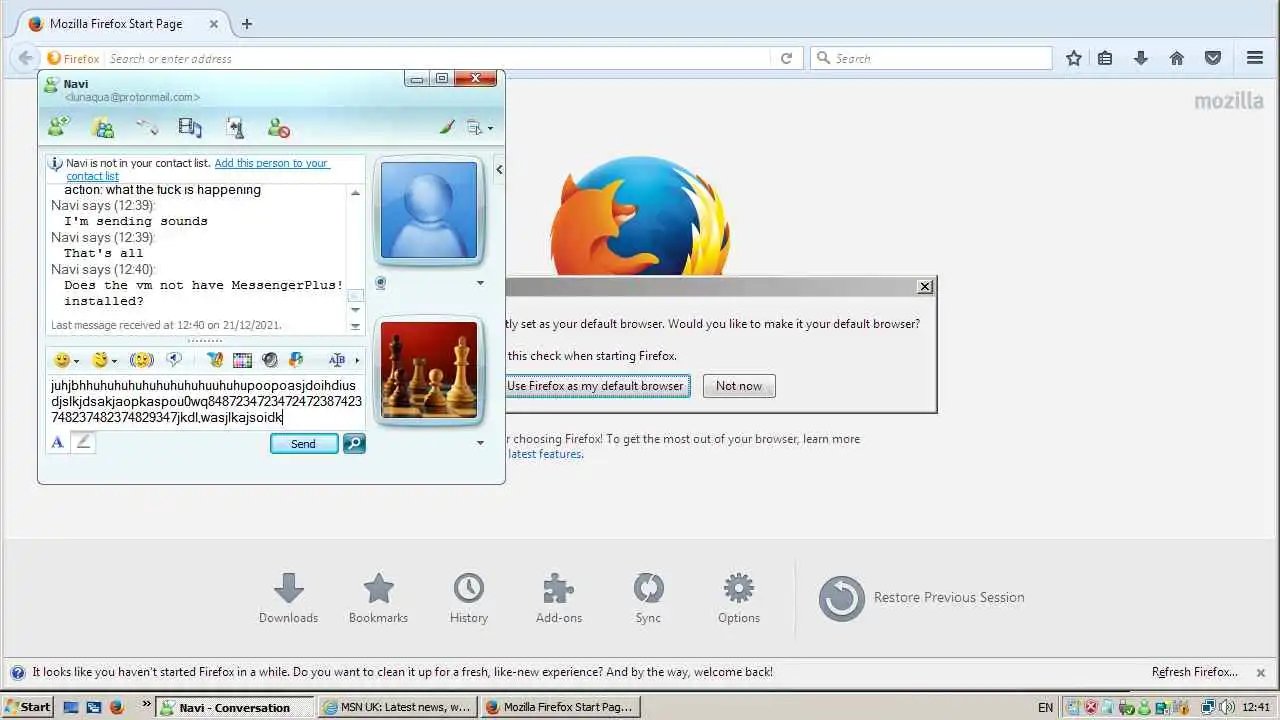Click the MSN butterfly activity icon
Image resolution: width=1280 pixels, height=720 pixels.
point(296,360)
